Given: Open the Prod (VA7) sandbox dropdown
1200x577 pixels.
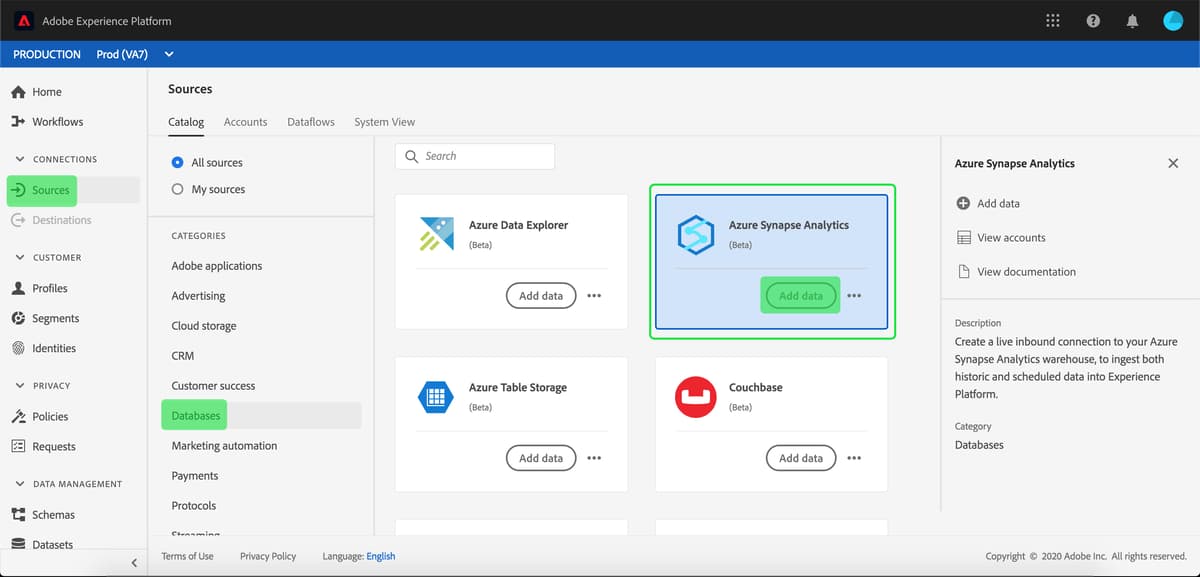Looking at the screenshot, I should [x=168, y=54].
